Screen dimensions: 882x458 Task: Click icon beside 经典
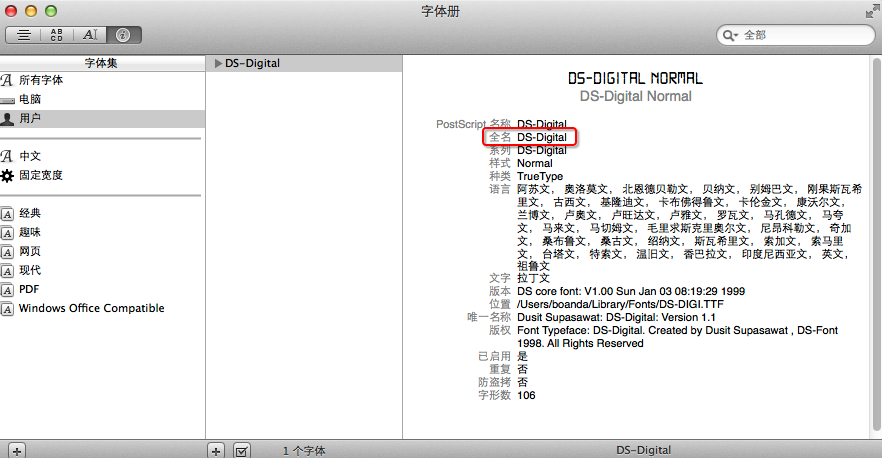pos(7,214)
